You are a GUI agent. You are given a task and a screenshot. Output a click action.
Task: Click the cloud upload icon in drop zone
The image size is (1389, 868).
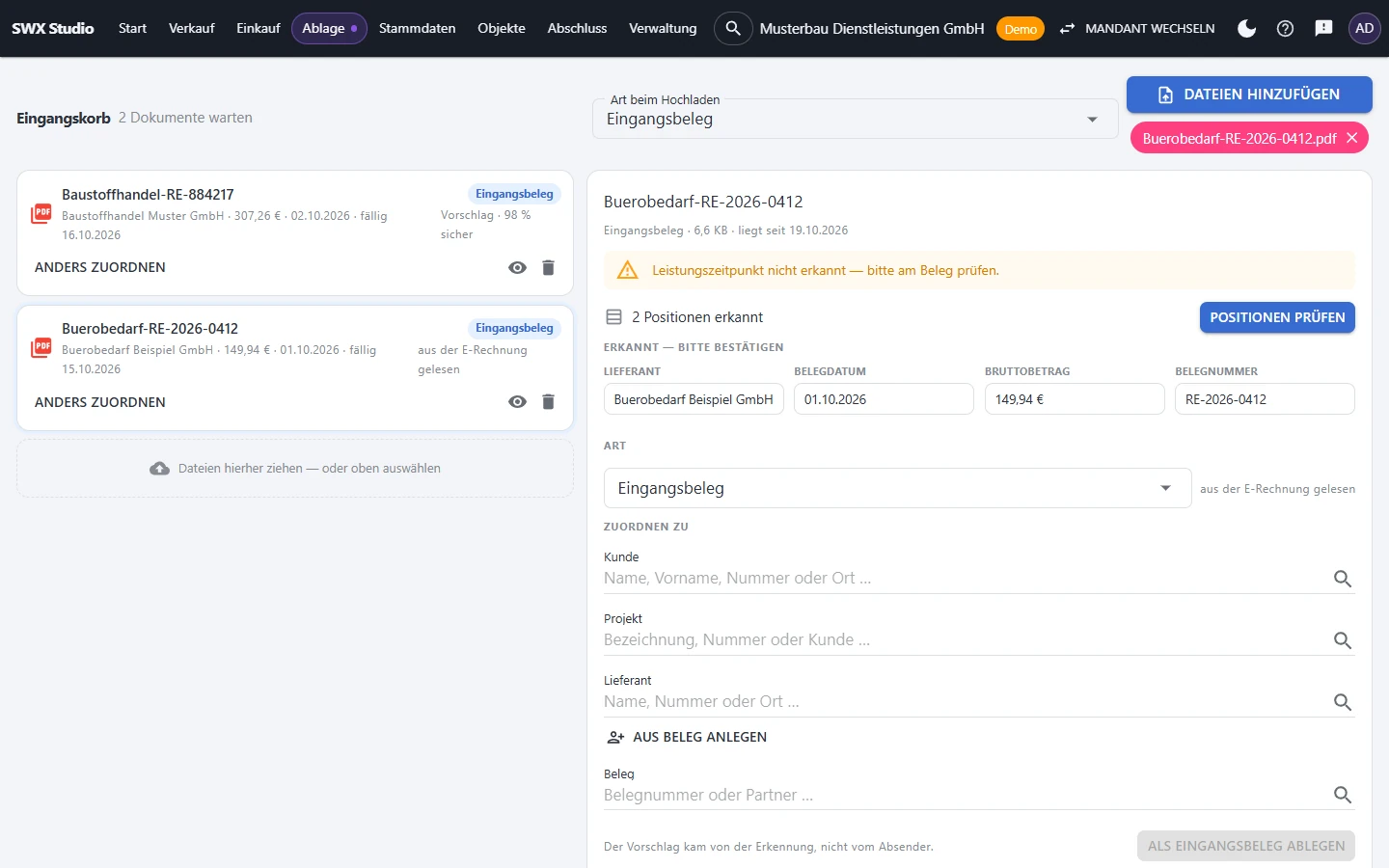(x=159, y=469)
